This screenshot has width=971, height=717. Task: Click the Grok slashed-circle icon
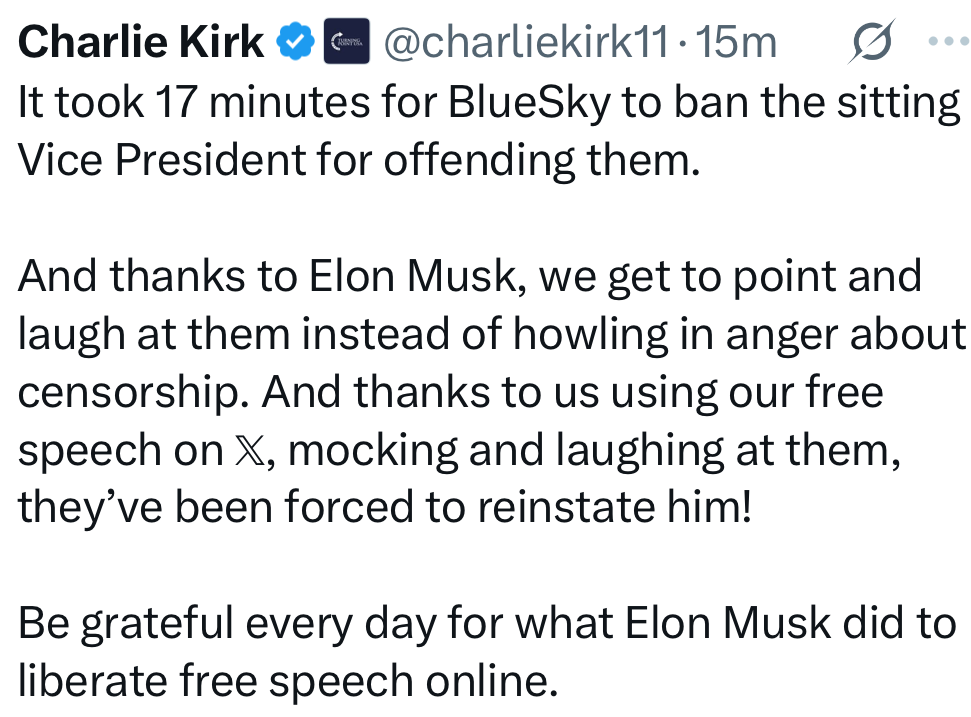point(869,43)
